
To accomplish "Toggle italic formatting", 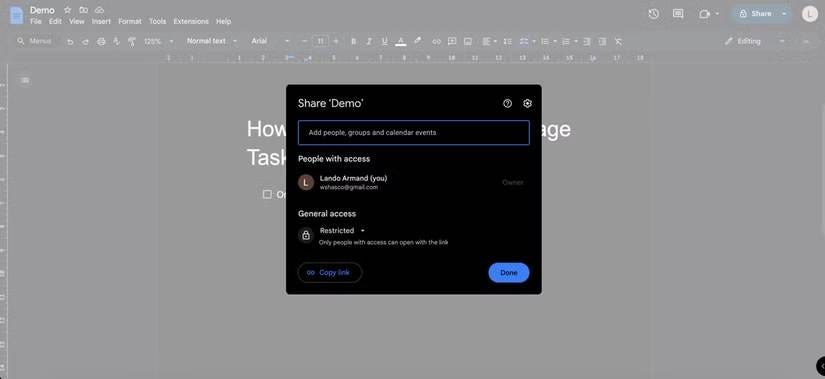I will (369, 42).
